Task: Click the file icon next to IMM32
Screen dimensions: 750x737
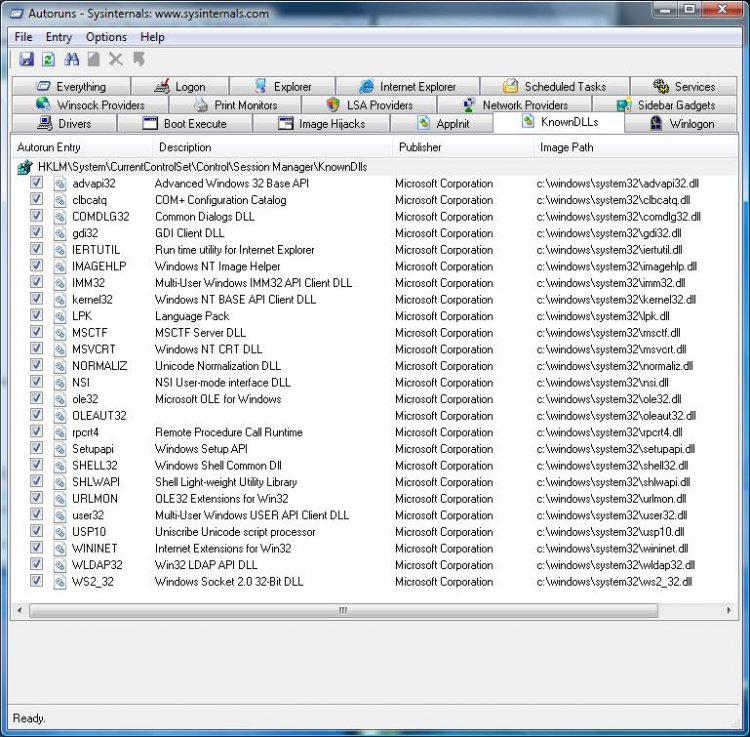Action: click(60, 283)
